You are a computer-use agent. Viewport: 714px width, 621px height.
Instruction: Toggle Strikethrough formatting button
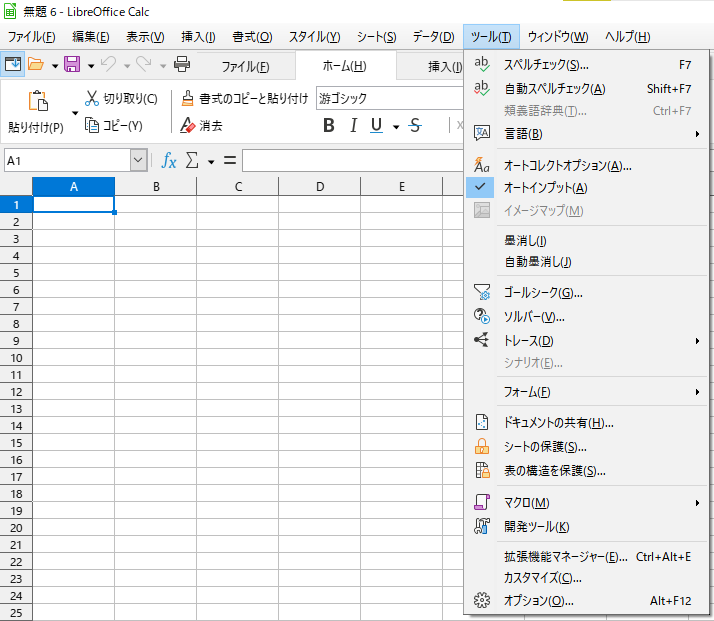click(x=415, y=125)
